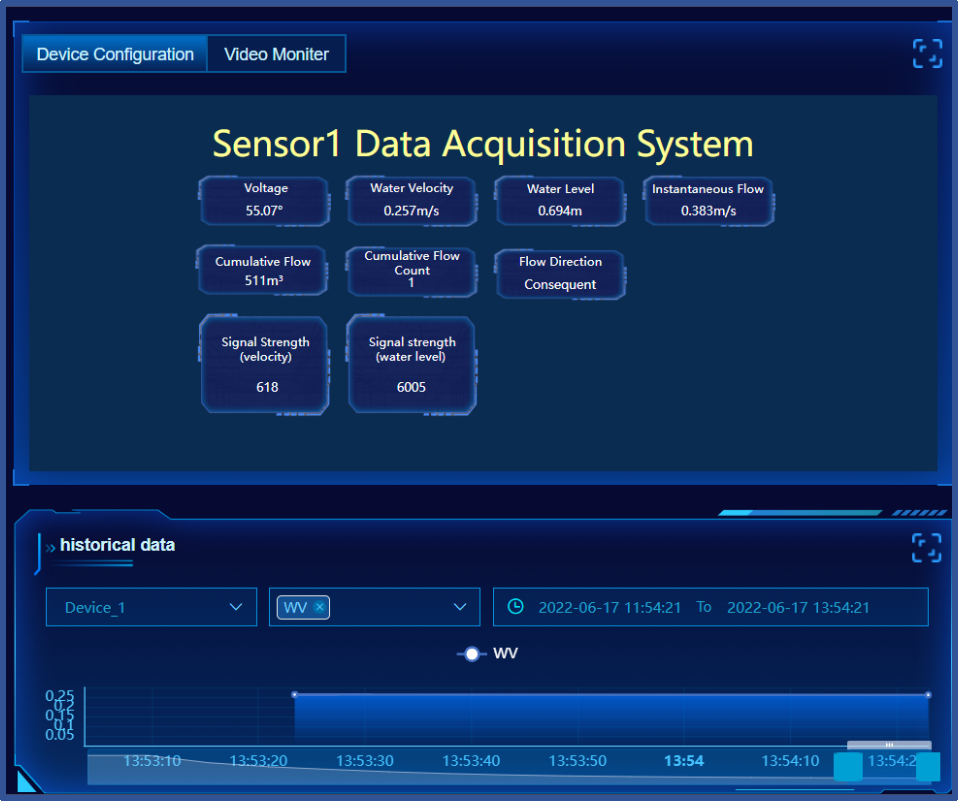Enlarge historical data panel via its fullscreen icon
This screenshot has height=802, width=959.
coord(926,547)
